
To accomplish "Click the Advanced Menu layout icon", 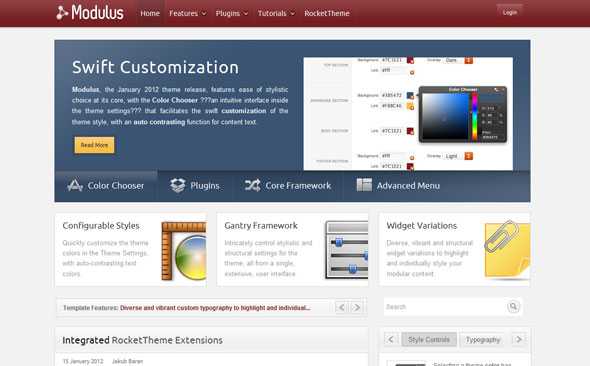I will click(364, 185).
